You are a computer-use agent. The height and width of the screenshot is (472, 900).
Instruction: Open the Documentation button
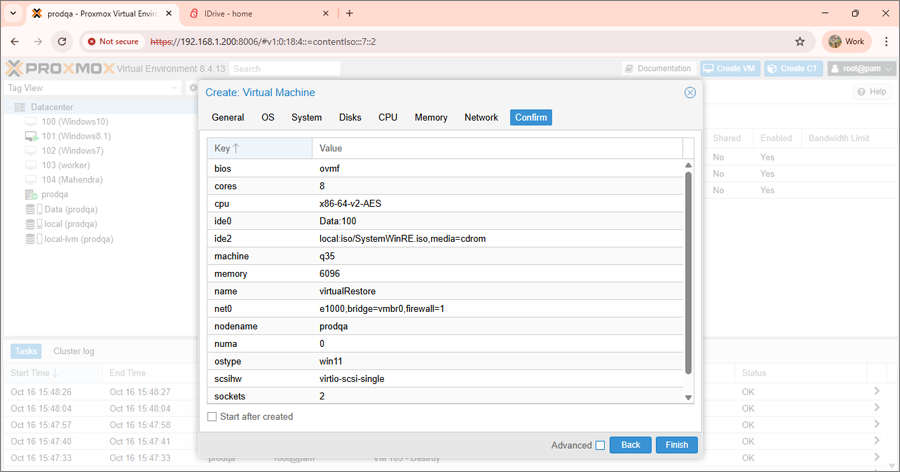click(x=658, y=68)
